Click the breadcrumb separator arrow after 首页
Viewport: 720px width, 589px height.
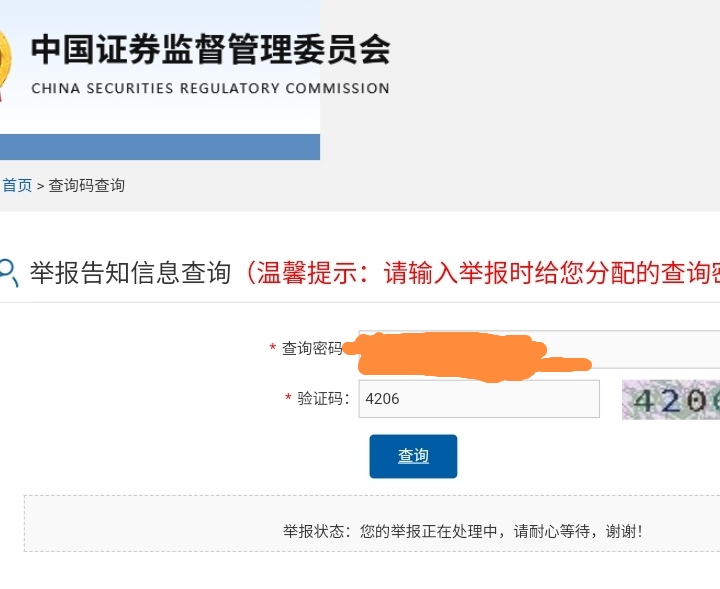pyautogui.click(x=40, y=186)
